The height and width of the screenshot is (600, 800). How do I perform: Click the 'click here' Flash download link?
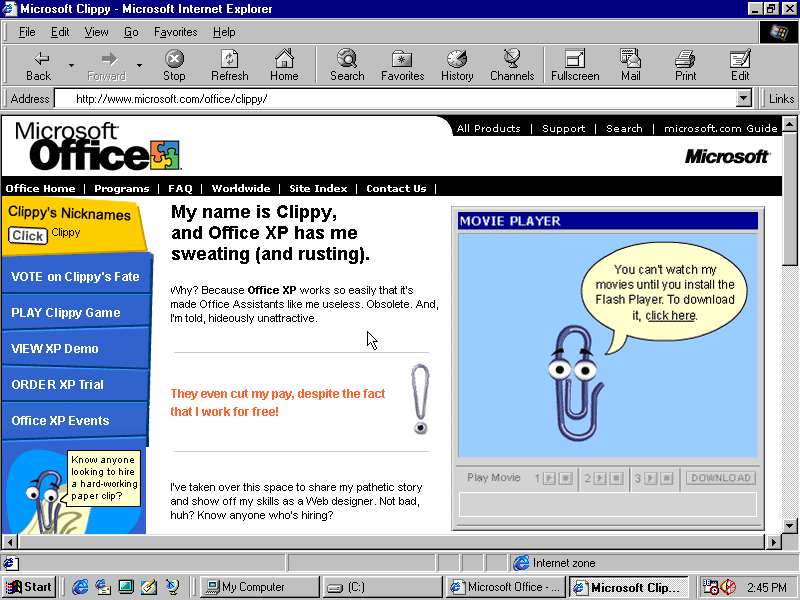670,315
